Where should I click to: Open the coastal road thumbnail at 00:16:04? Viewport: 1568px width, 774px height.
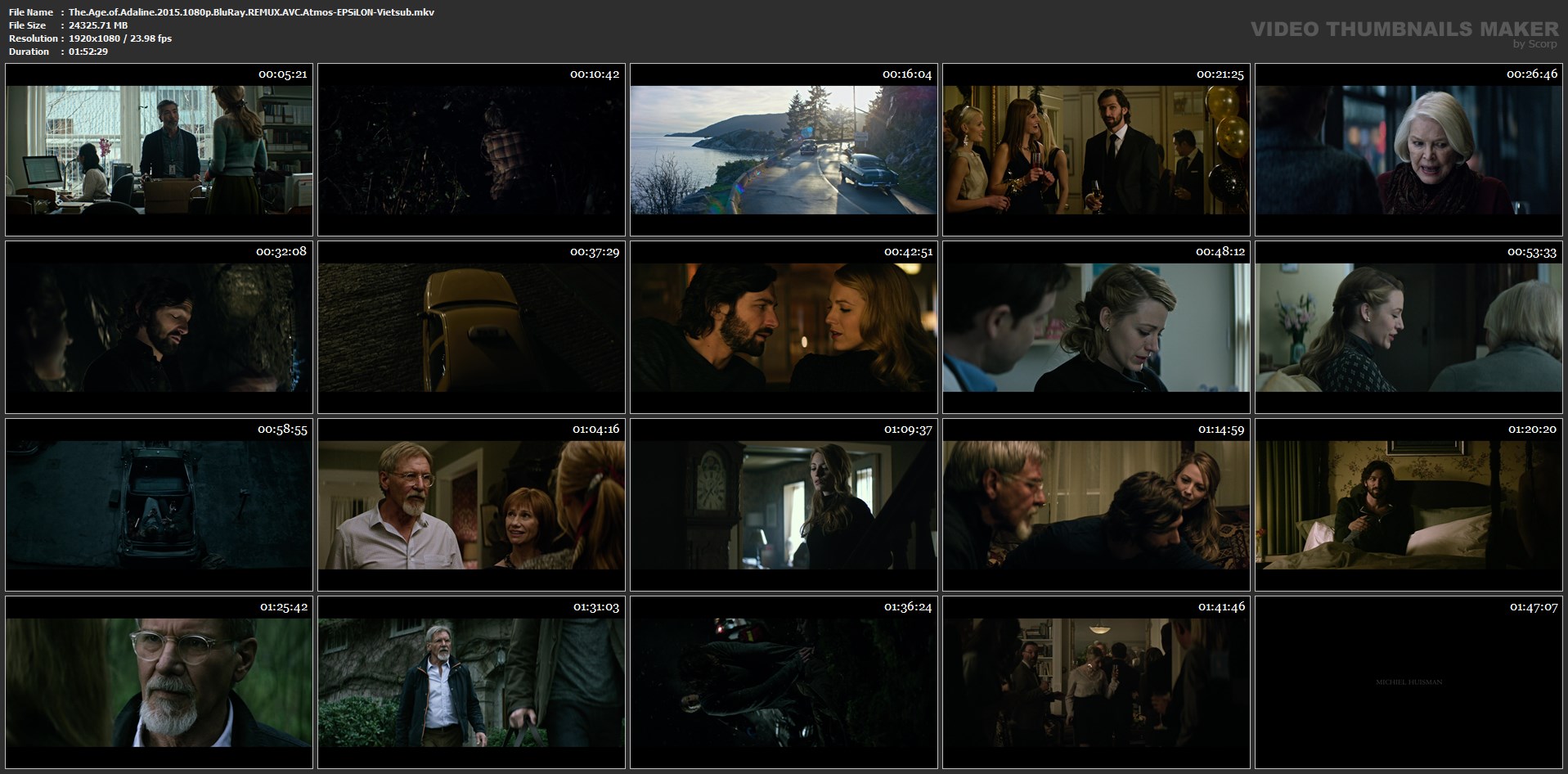click(x=784, y=150)
